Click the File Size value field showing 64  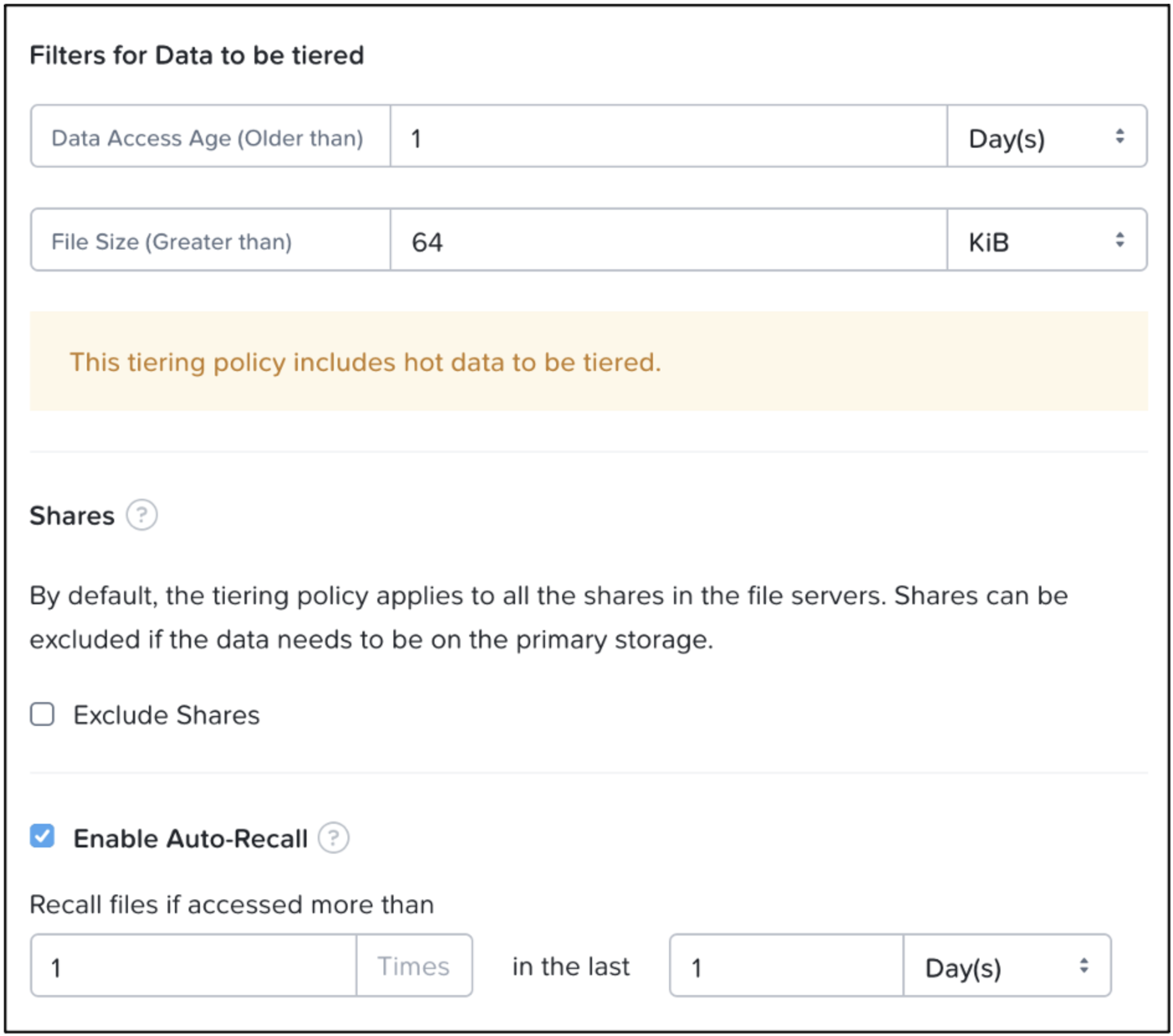pos(668,241)
